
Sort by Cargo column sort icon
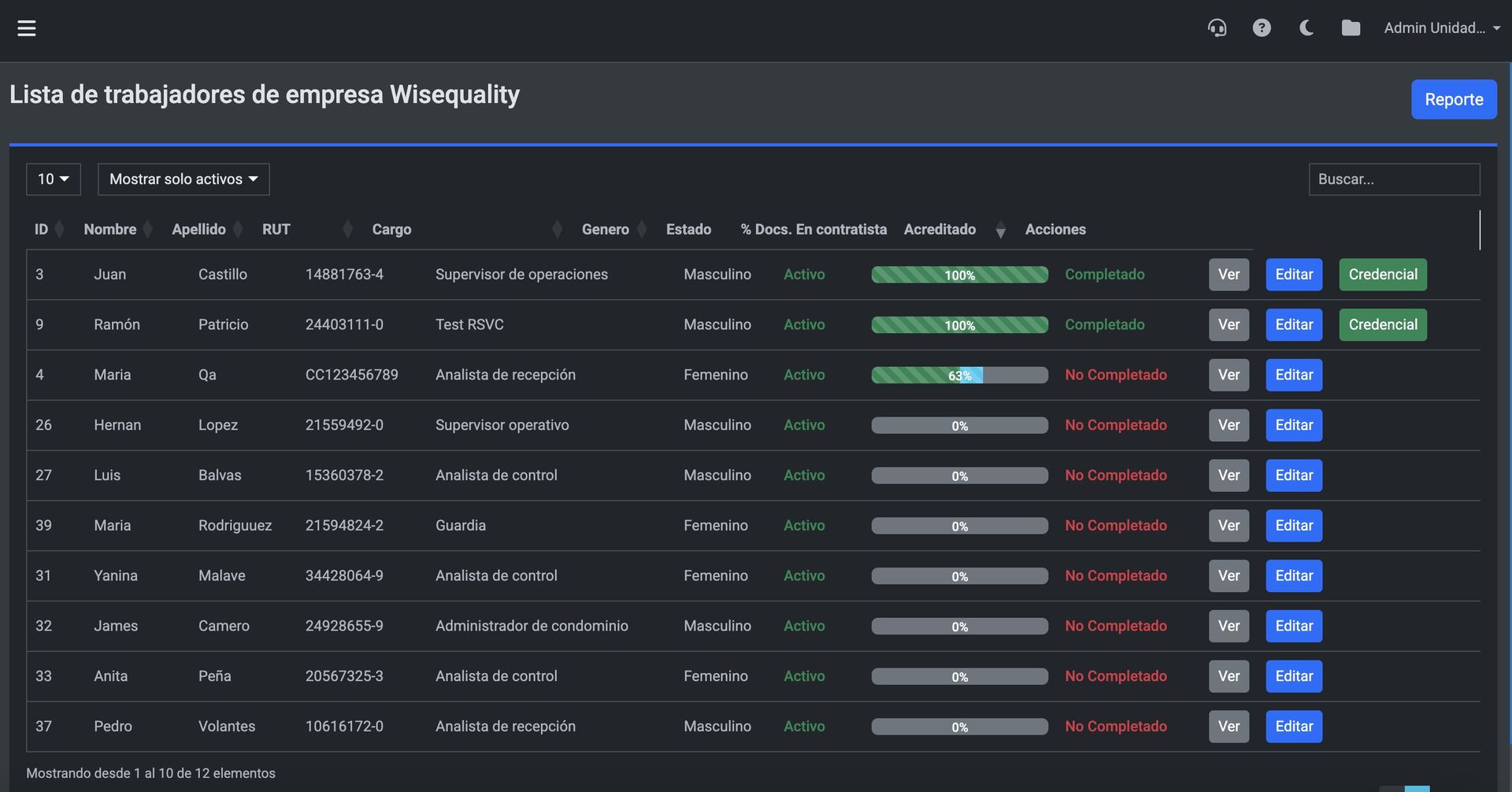click(557, 230)
